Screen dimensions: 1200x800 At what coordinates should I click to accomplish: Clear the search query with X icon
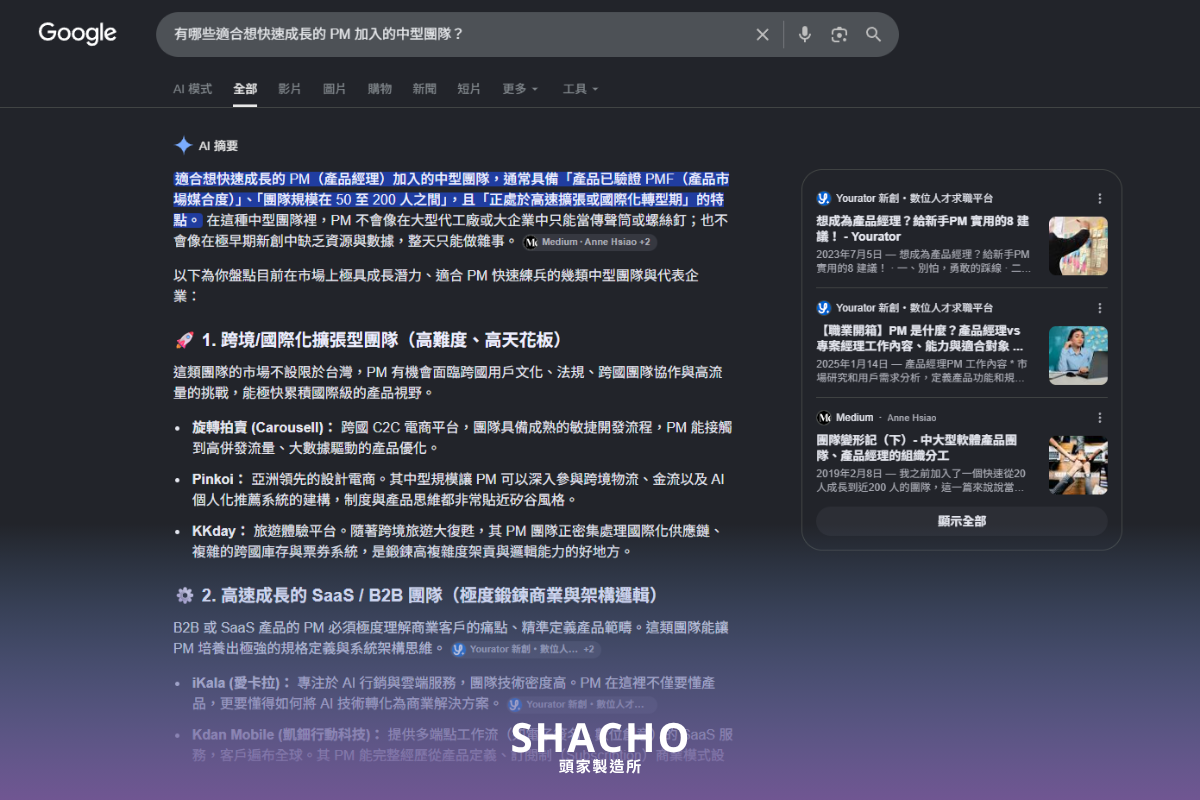[763, 35]
